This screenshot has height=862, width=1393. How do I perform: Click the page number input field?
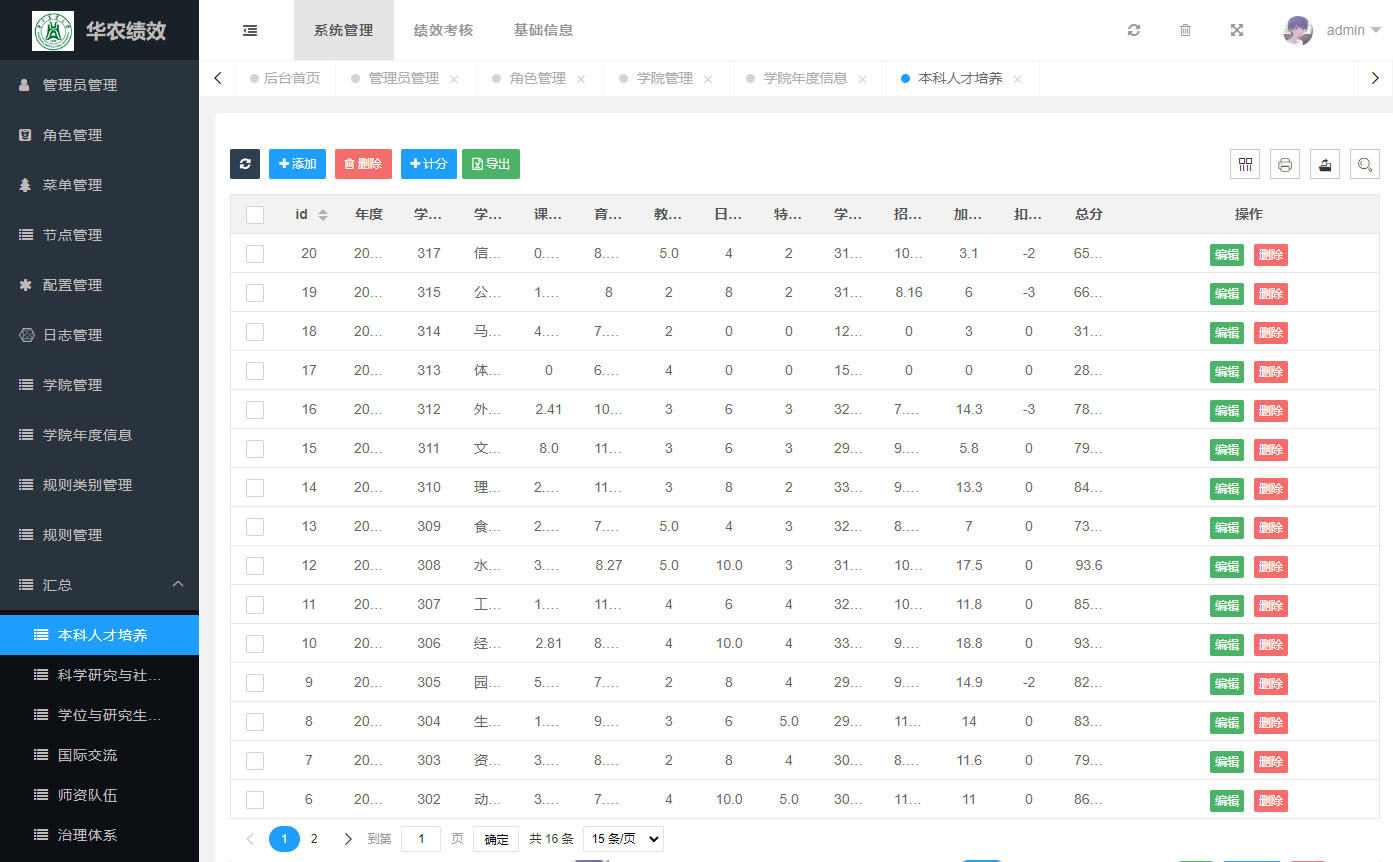421,839
